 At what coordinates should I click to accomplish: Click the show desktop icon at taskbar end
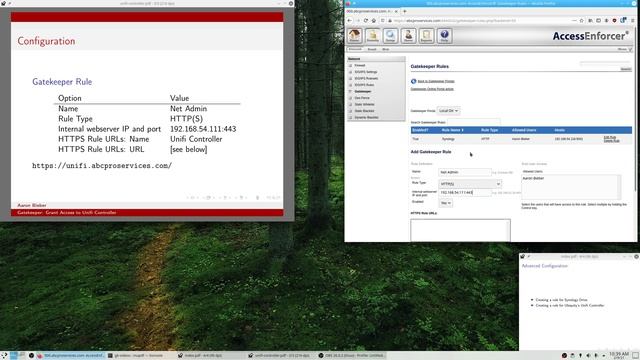(635, 356)
